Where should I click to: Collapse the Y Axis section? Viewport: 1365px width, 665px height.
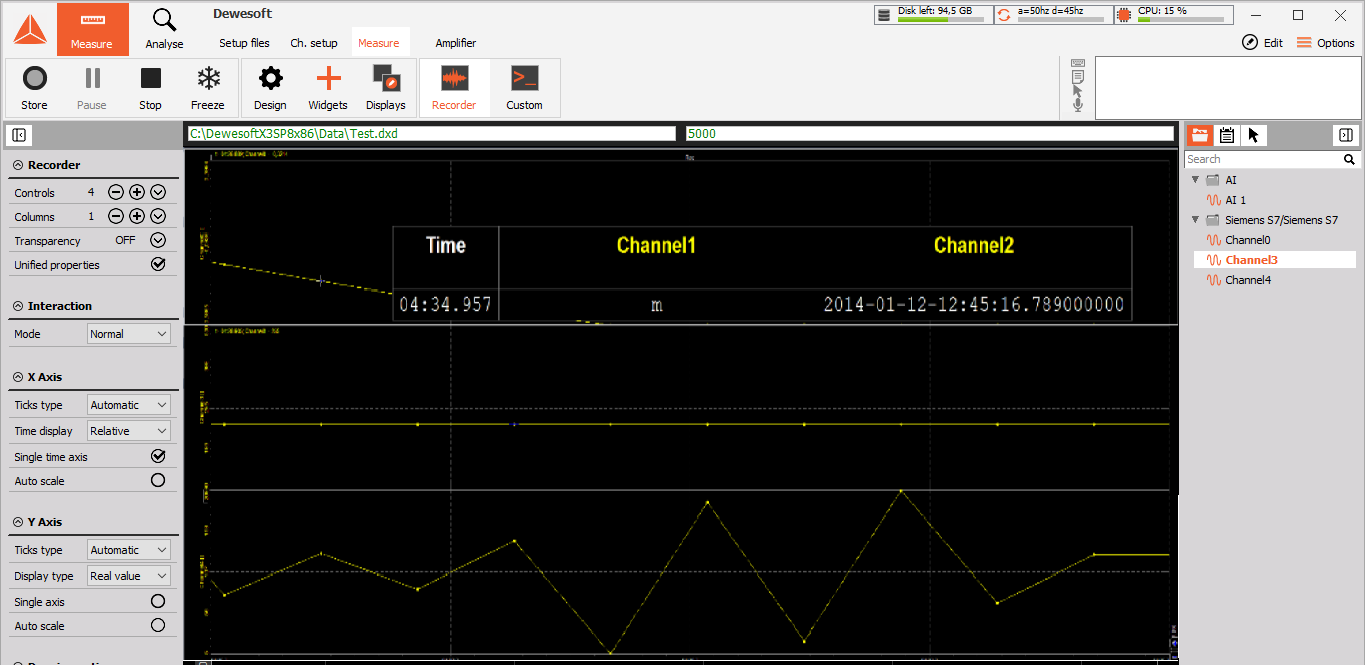click(x=19, y=522)
